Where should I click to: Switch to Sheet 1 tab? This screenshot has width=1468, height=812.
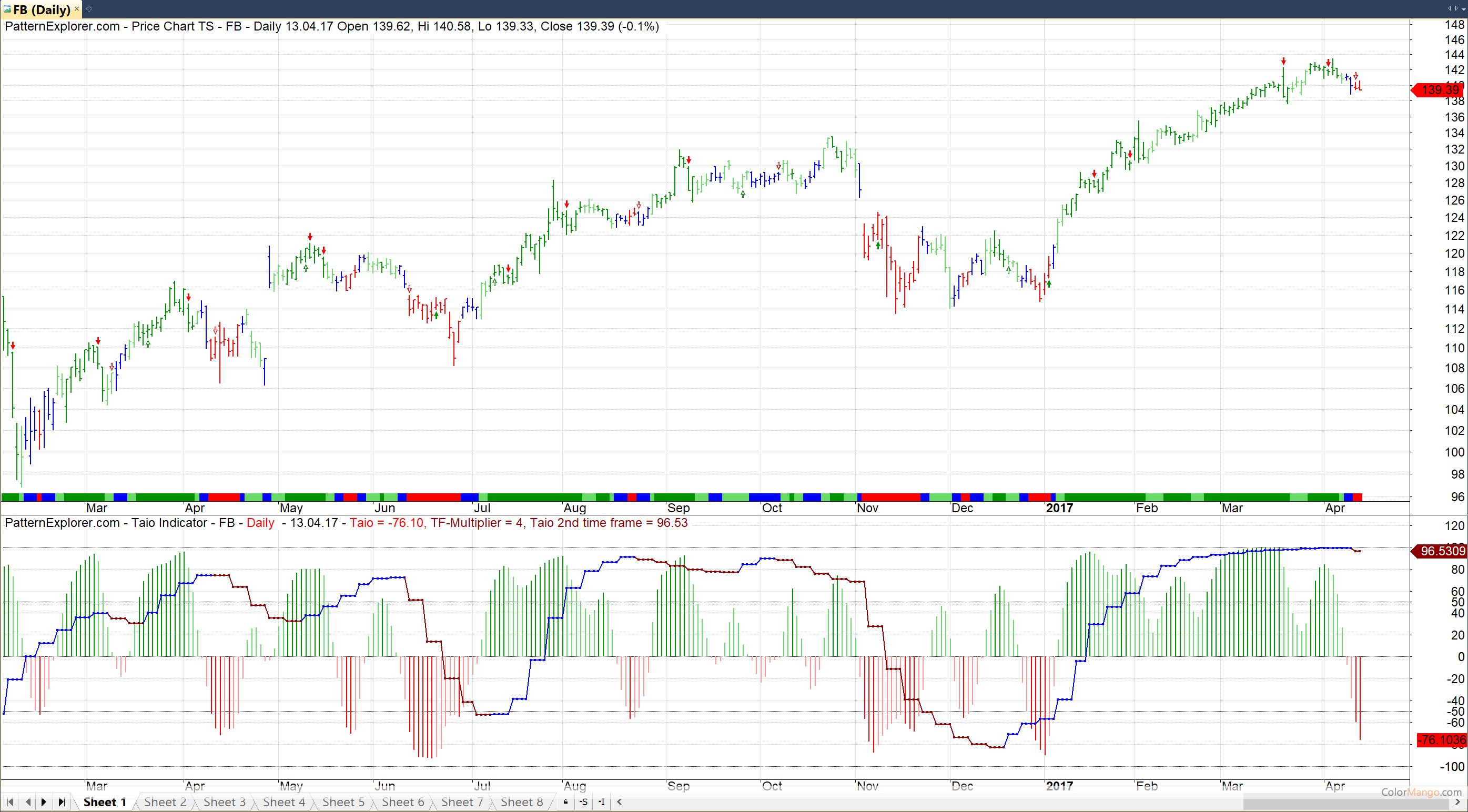click(105, 803)
